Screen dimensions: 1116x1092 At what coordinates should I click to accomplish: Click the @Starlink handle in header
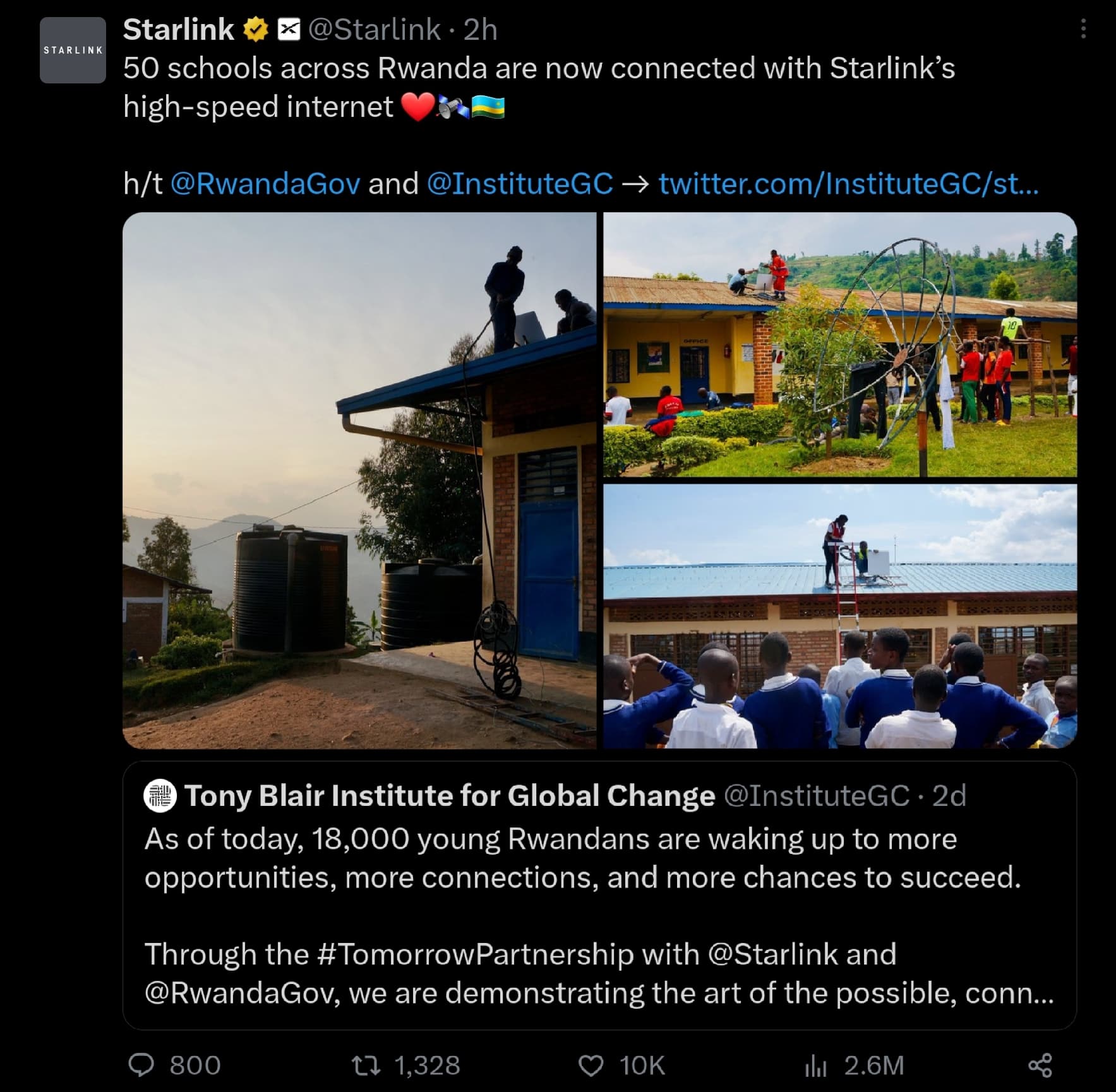point(374,30)
